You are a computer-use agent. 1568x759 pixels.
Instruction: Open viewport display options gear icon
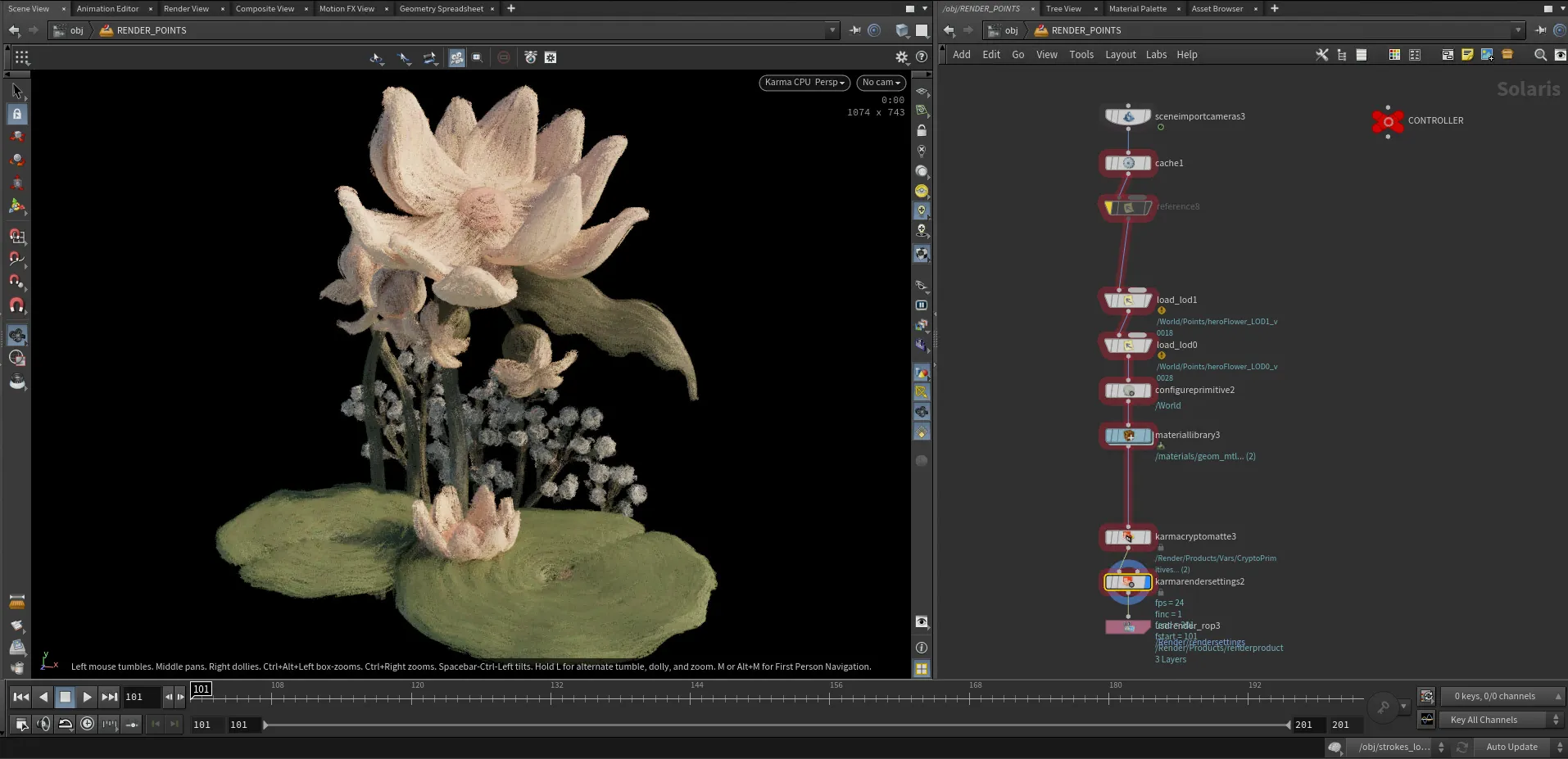pyautogui.click(x=901, y=57)
